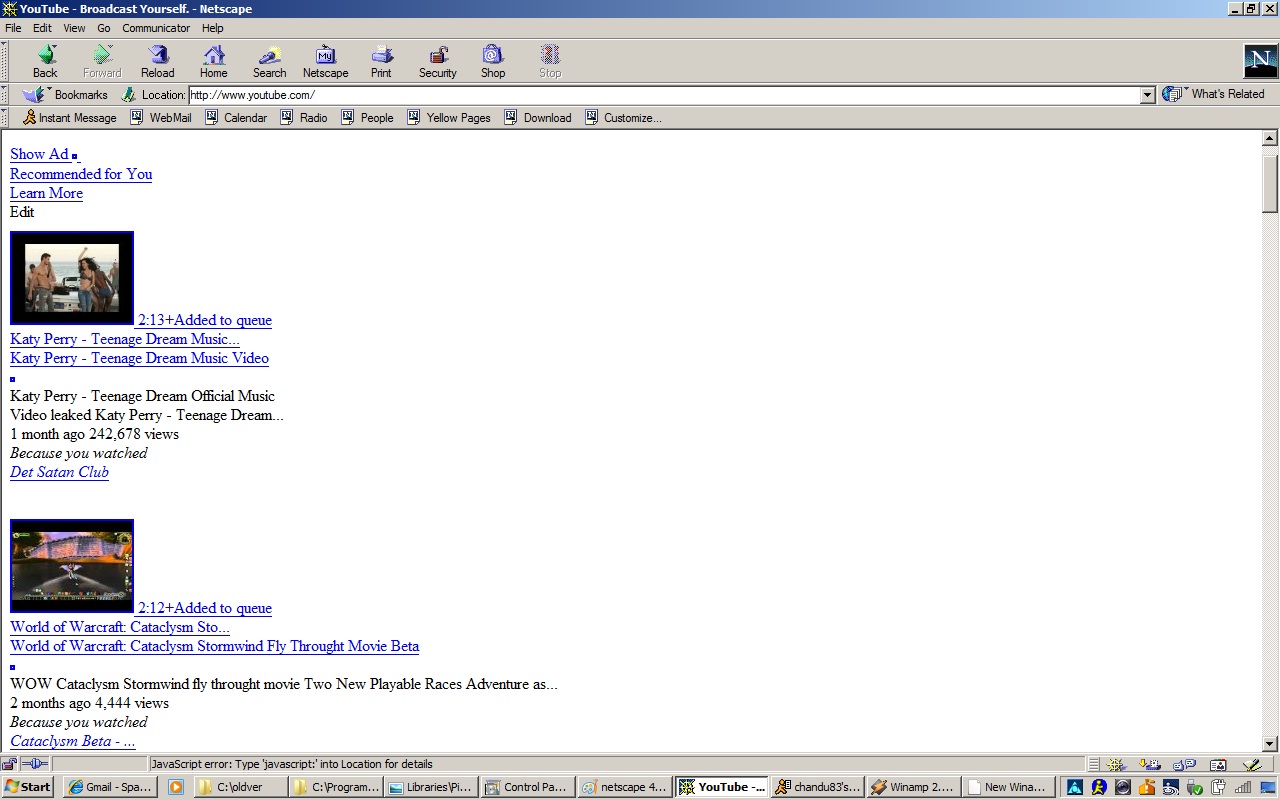Open the Calendar personal toolbar item
Viewport: 1280px width, 800px height.
click(x=236, y=118)
